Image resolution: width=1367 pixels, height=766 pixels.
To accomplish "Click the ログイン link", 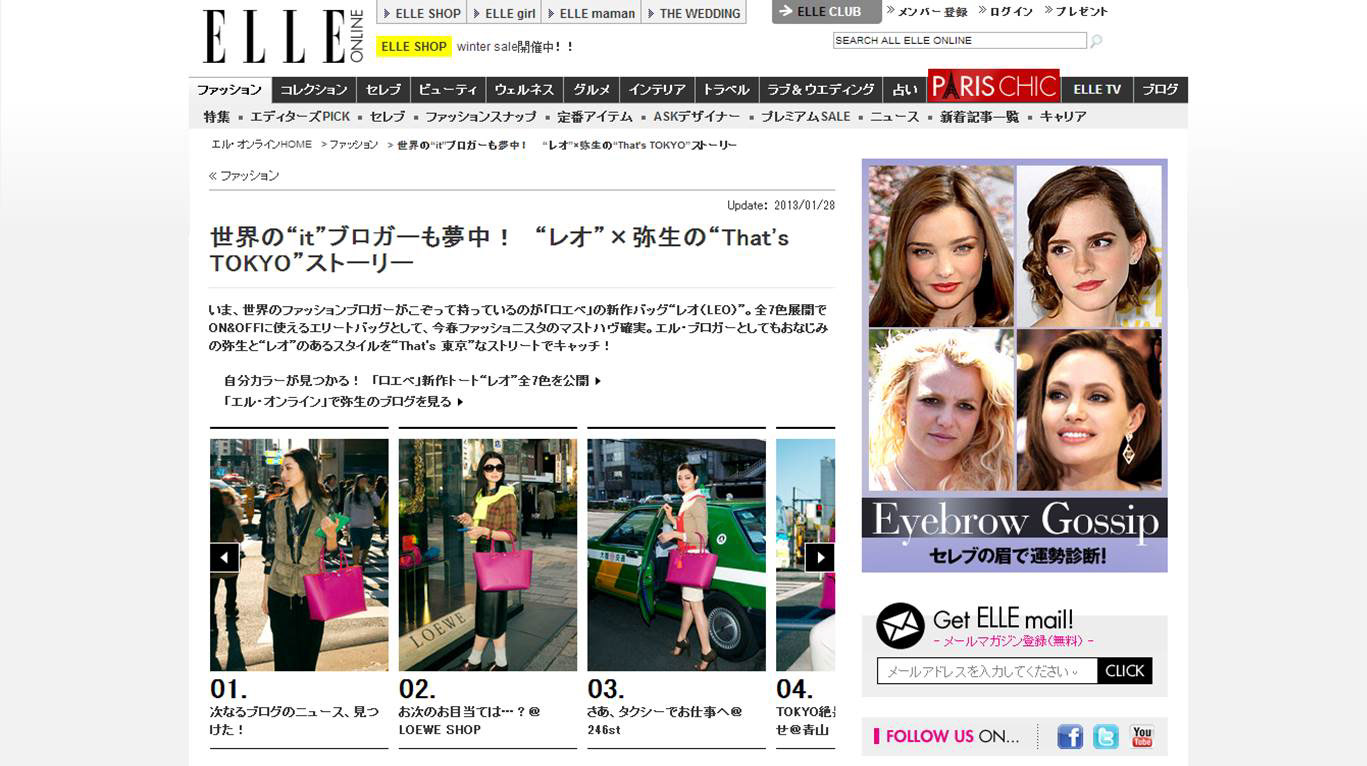I will (1005, 12).
